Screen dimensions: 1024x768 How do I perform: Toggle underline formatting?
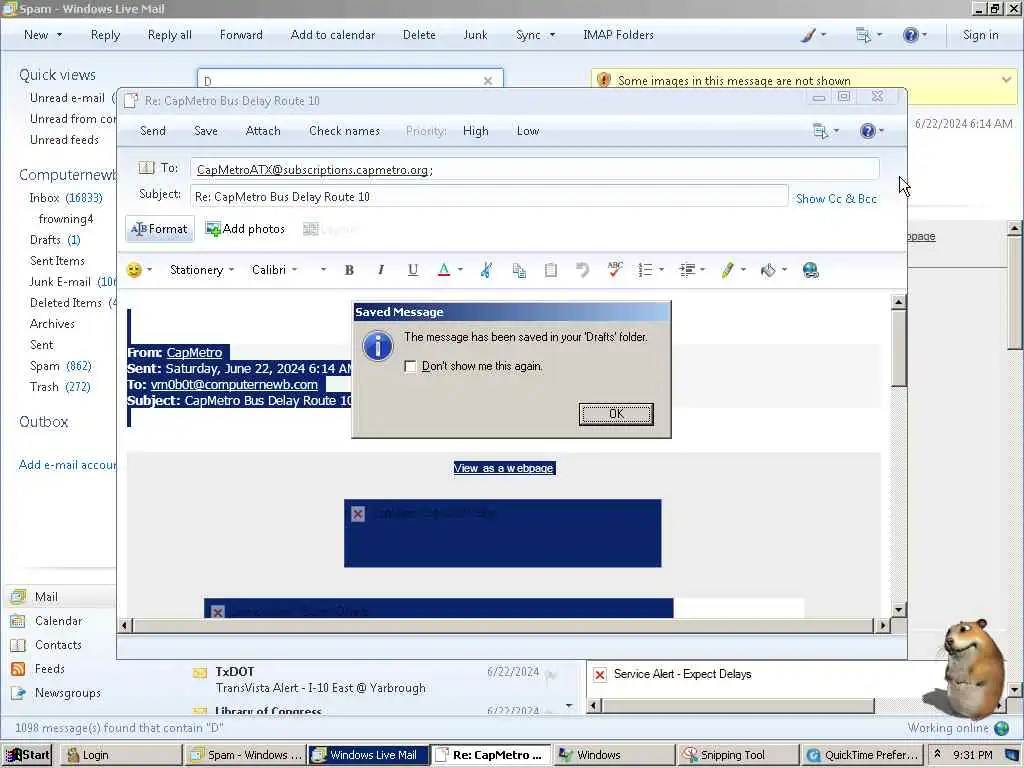tap(413, 270)
